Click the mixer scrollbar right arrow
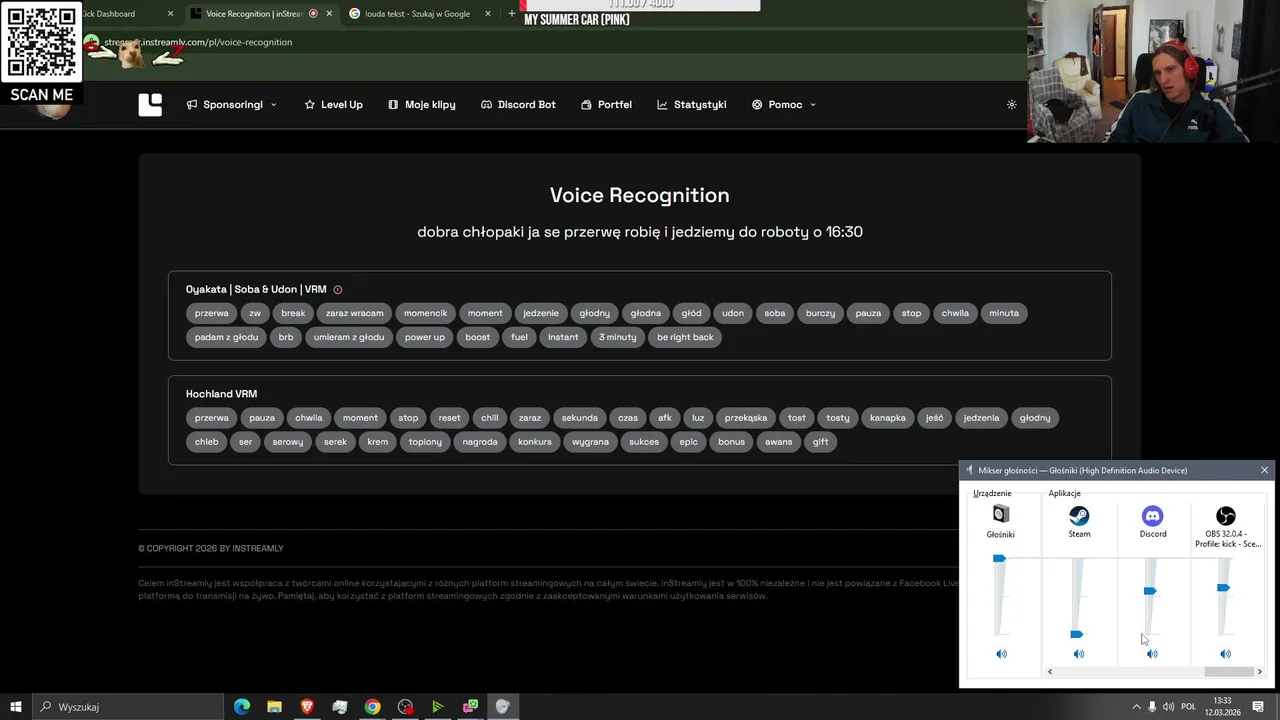The width and height of the screenshot is (1280, 720). pos(1259,672)
